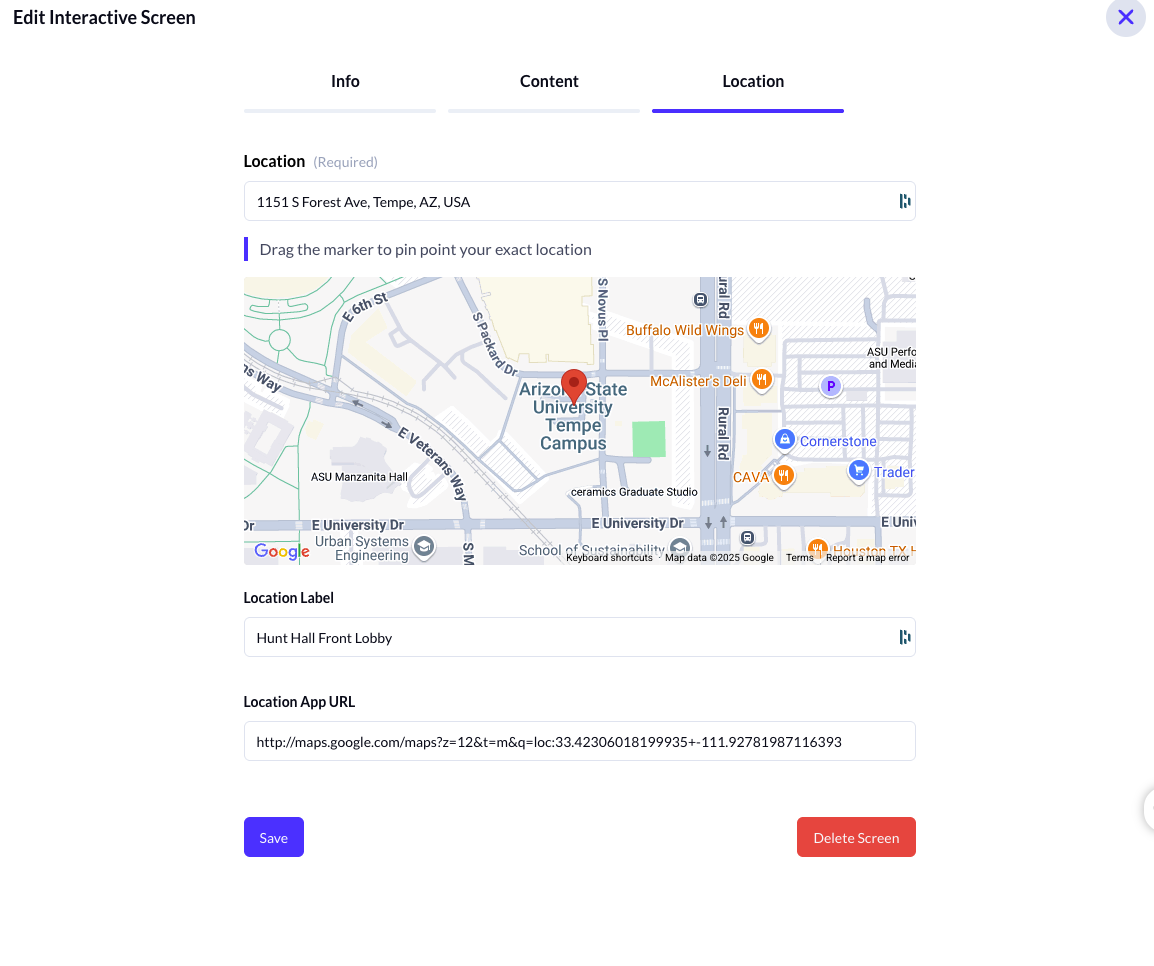Click the Trader Joe's grocery marker

858,471
